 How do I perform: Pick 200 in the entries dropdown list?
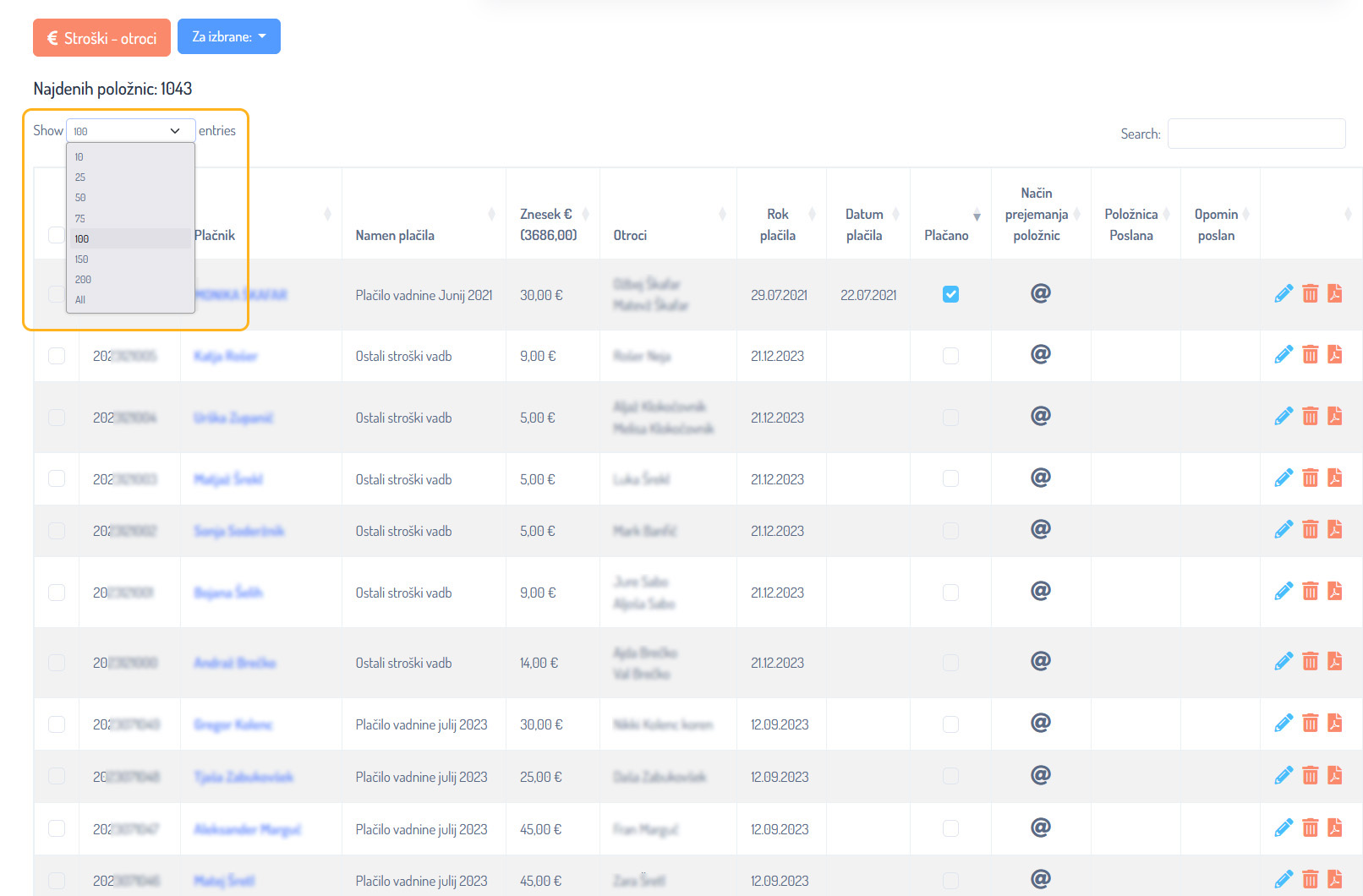[x=83, y=280]
